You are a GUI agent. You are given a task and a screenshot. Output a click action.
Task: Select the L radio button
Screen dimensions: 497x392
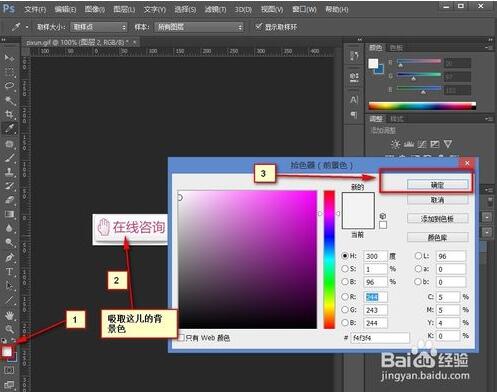418,256
